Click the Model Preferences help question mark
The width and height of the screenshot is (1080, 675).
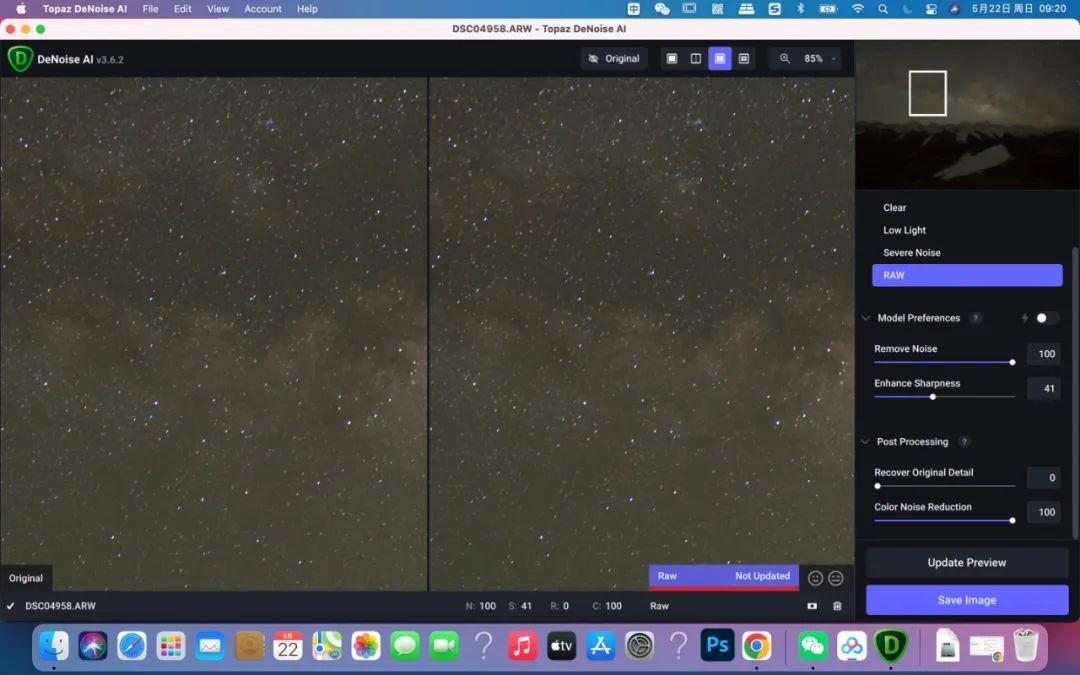click(975, 318)
